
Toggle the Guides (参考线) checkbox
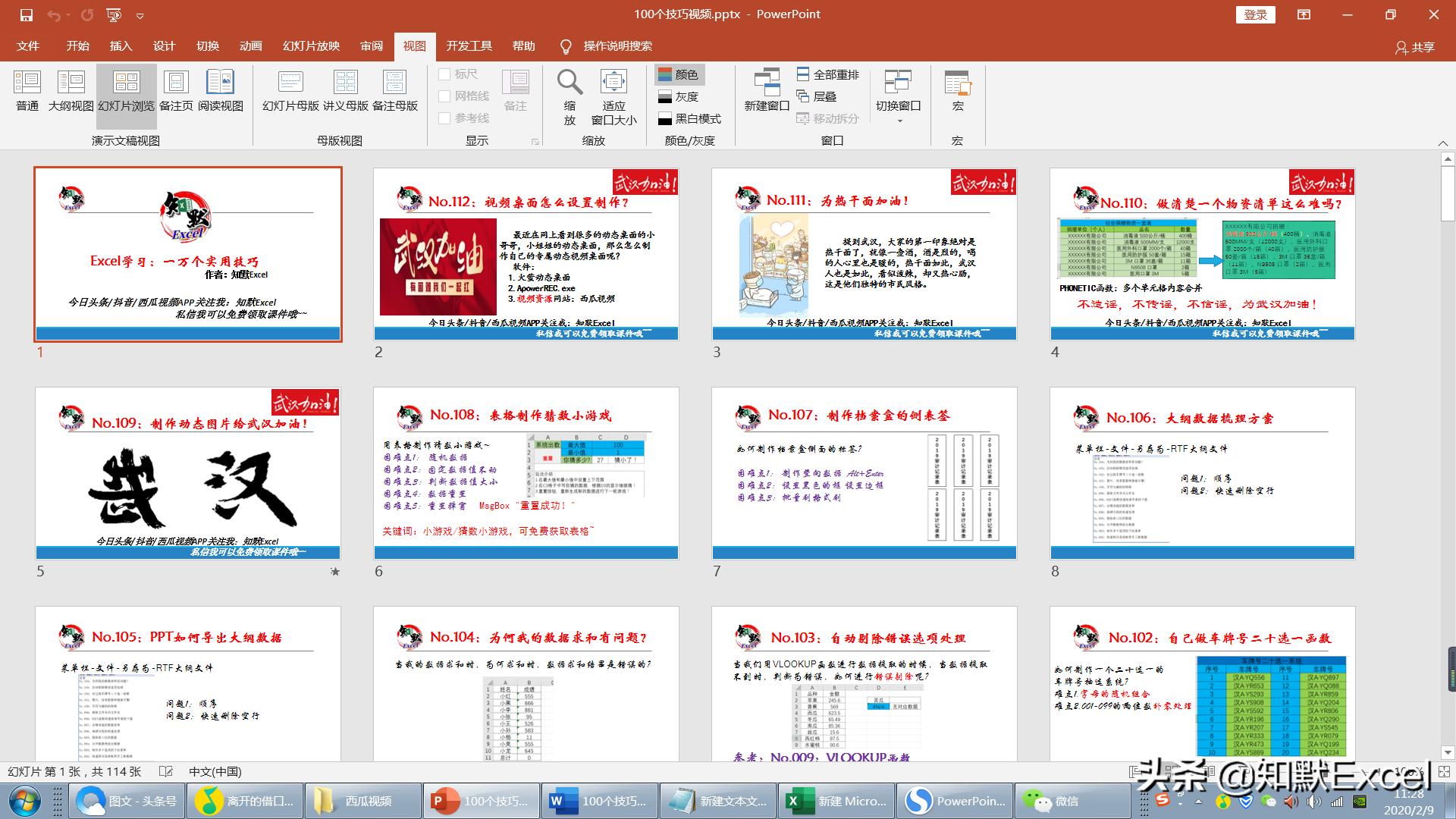[445, 118]
